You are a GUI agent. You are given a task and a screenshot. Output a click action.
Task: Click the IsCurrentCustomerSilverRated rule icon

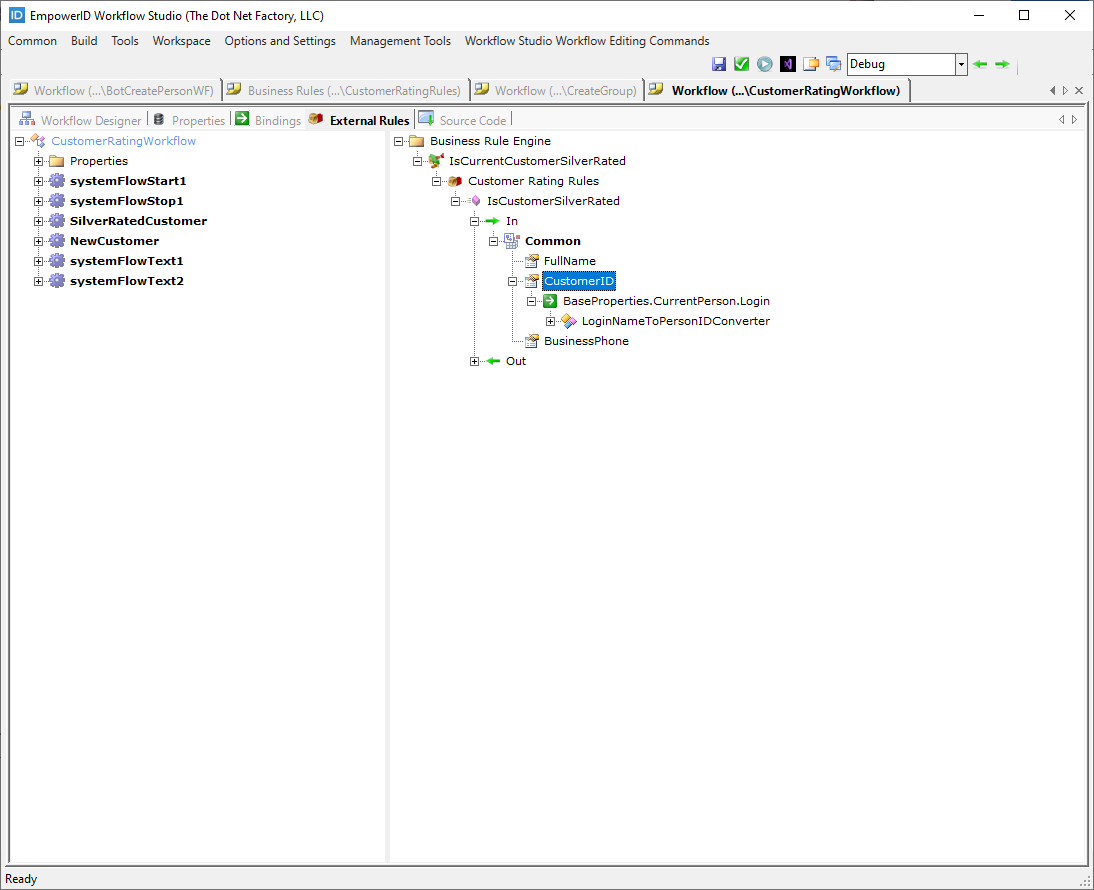pyautogui.click(x=436, y=161)
